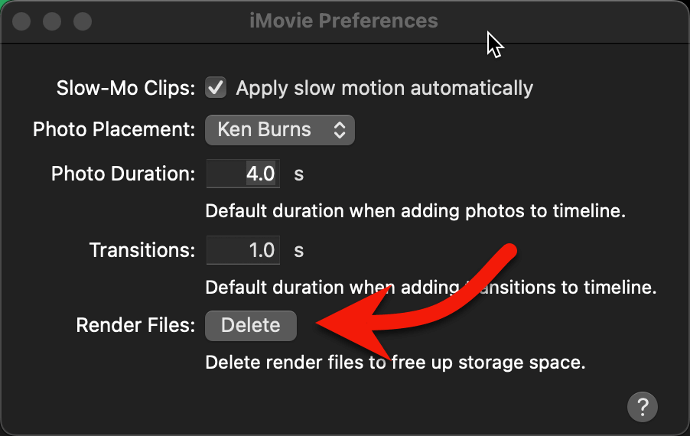The height and width of the screenshot is (436, 690).
Task: Click the iMovie Preferences title bar text
Action: (344, 21)
